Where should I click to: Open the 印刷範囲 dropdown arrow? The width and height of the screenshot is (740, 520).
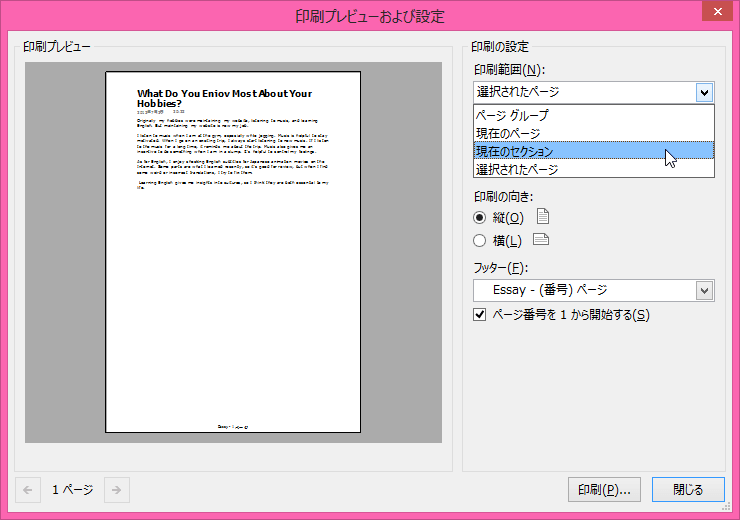tap(704, 92)
